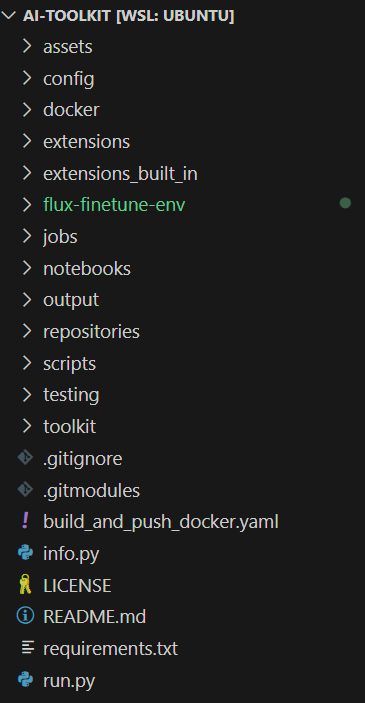The height and width of the screenshot is (703, 365).
Task: Expand the config folder chevron
Action: click(27, 78)
